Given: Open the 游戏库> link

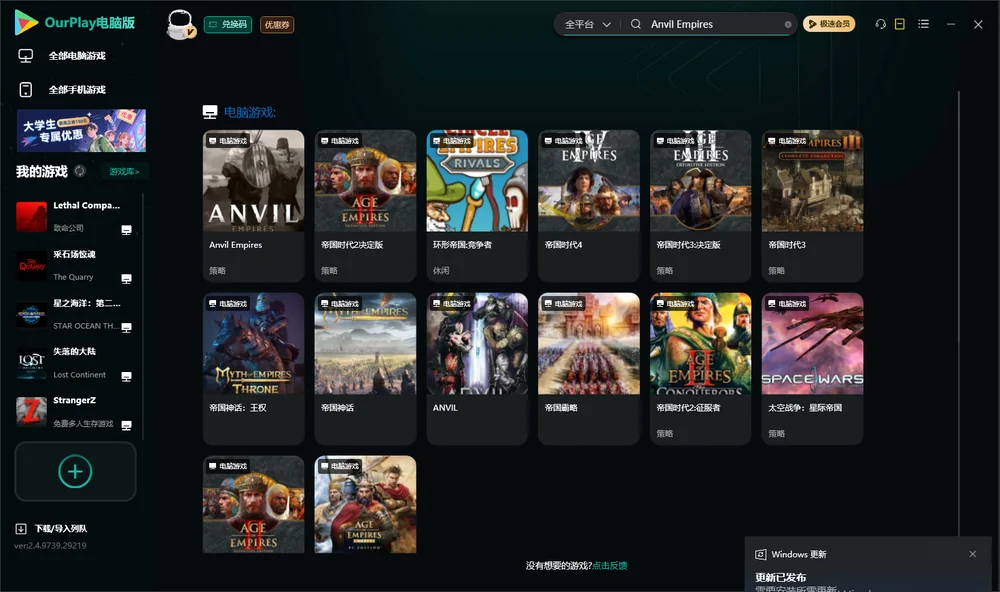Looking at the screenshot, I should (124, 172).
